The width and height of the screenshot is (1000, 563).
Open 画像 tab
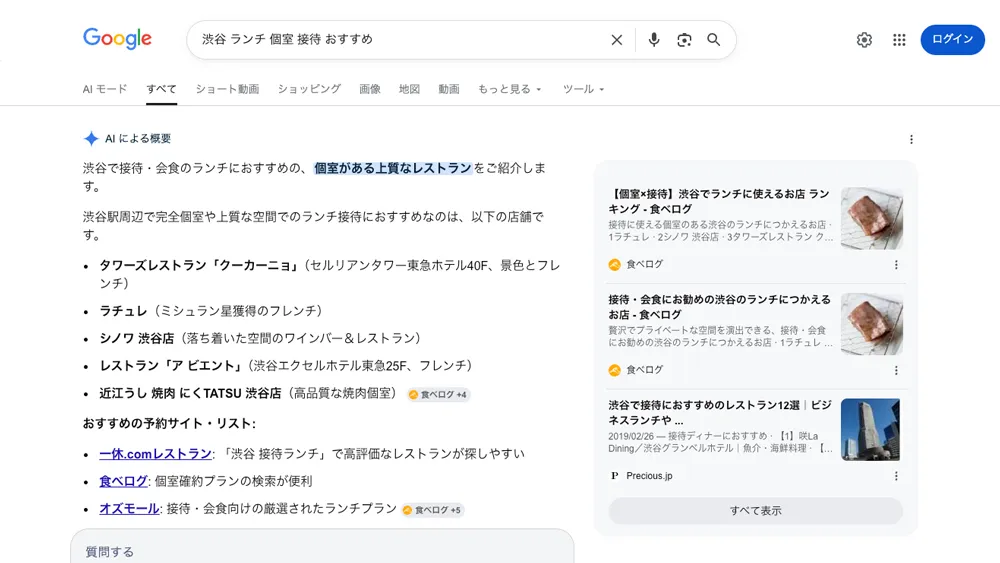(370, 89)
